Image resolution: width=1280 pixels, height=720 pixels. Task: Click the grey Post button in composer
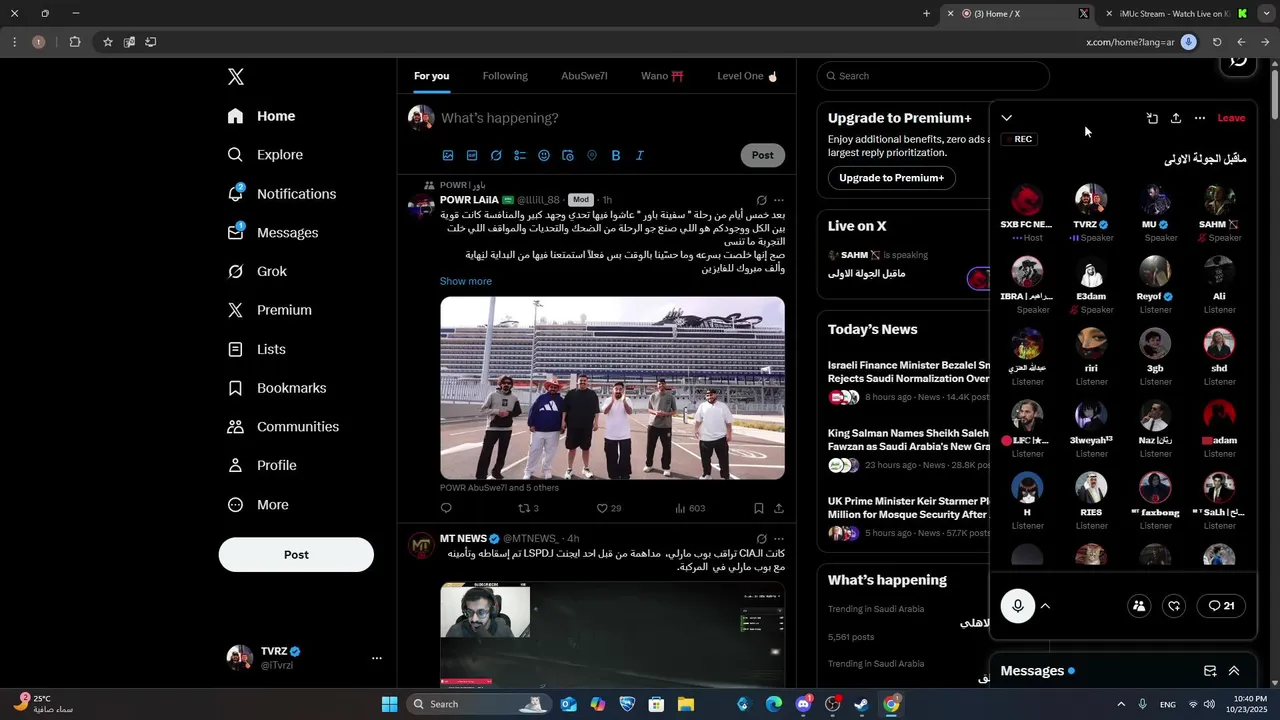(763, 155)
